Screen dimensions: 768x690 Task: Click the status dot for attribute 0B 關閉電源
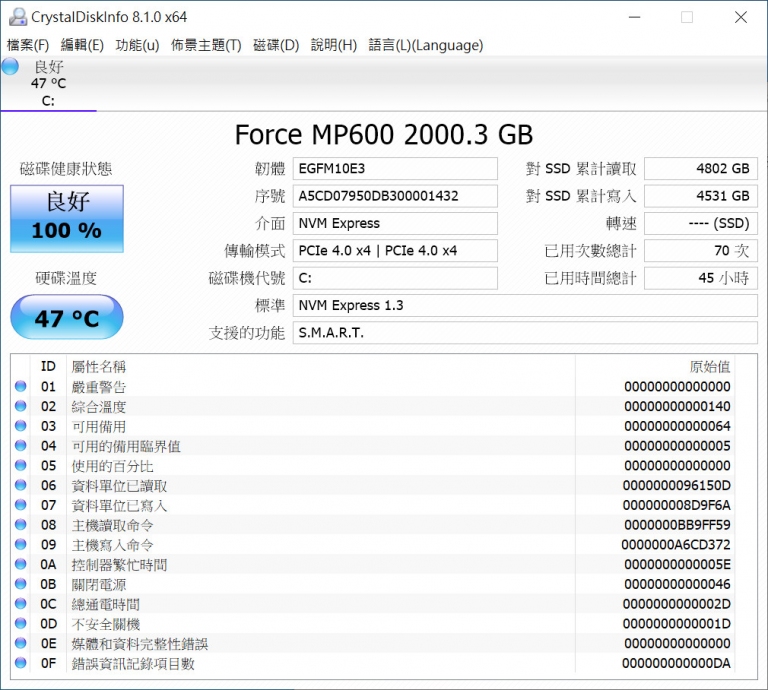click(x=21, y=584)
